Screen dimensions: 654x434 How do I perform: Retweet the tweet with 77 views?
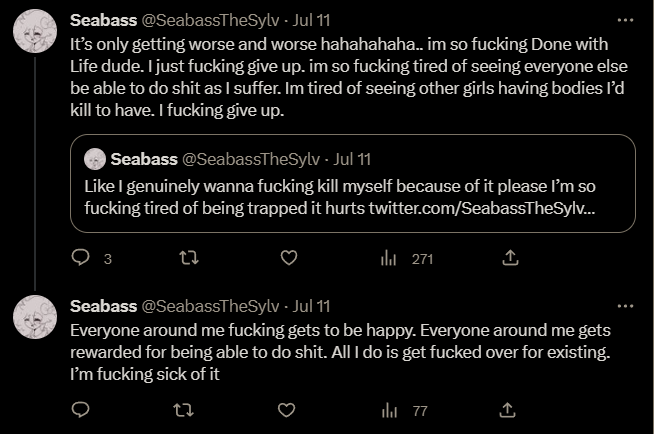coord(186,410)
